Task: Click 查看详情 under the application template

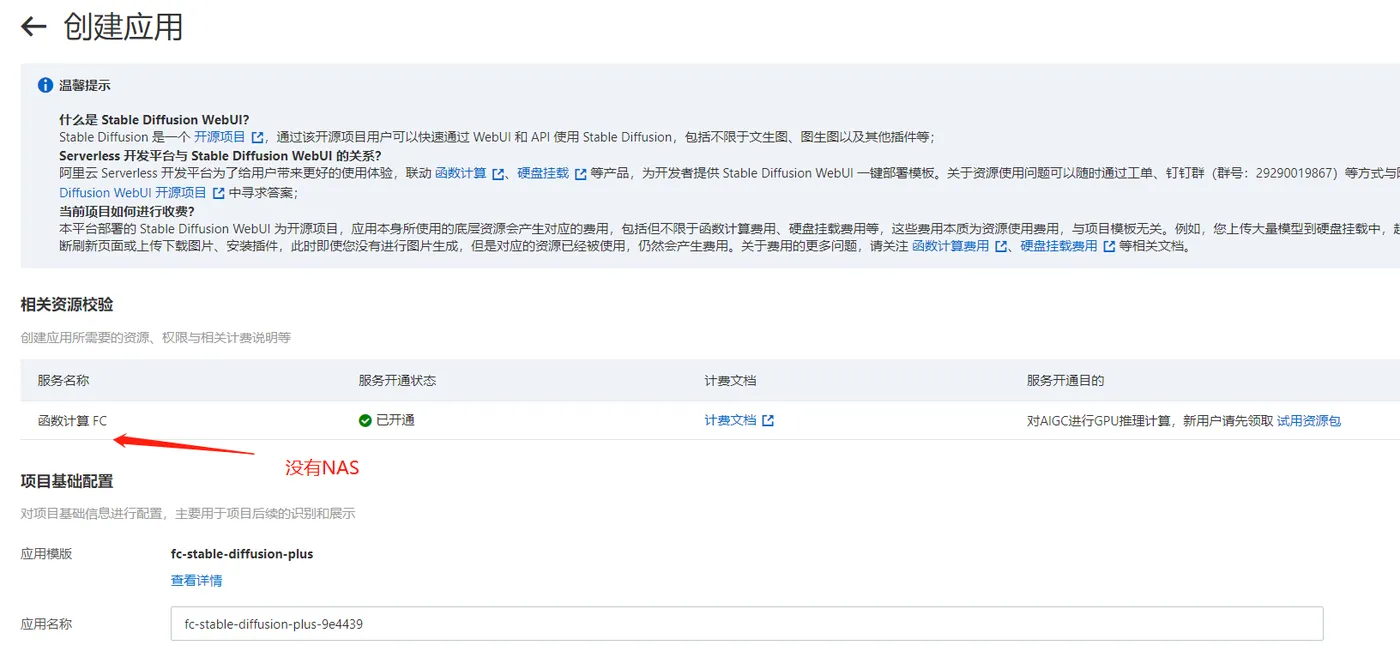Action: coord(197,580)
